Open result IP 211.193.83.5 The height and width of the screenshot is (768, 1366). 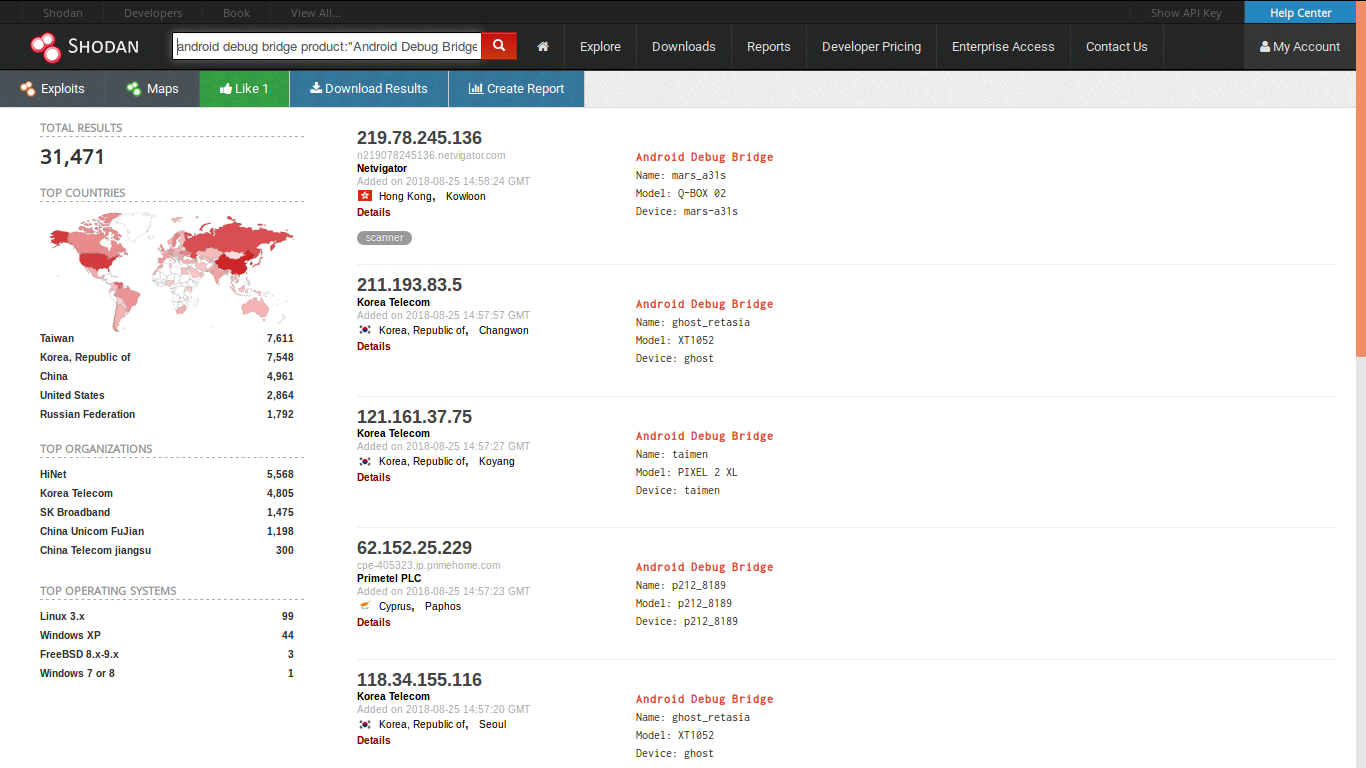(x=409, y=285)
